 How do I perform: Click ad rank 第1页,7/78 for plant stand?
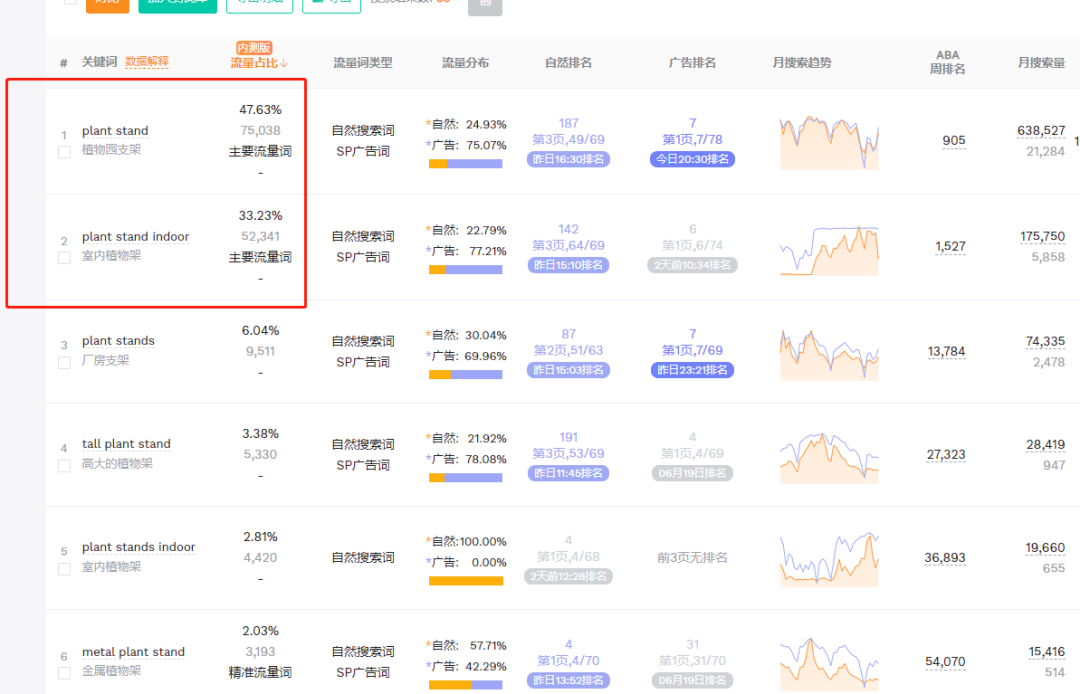pyautogui.click(x=692, y=140)
